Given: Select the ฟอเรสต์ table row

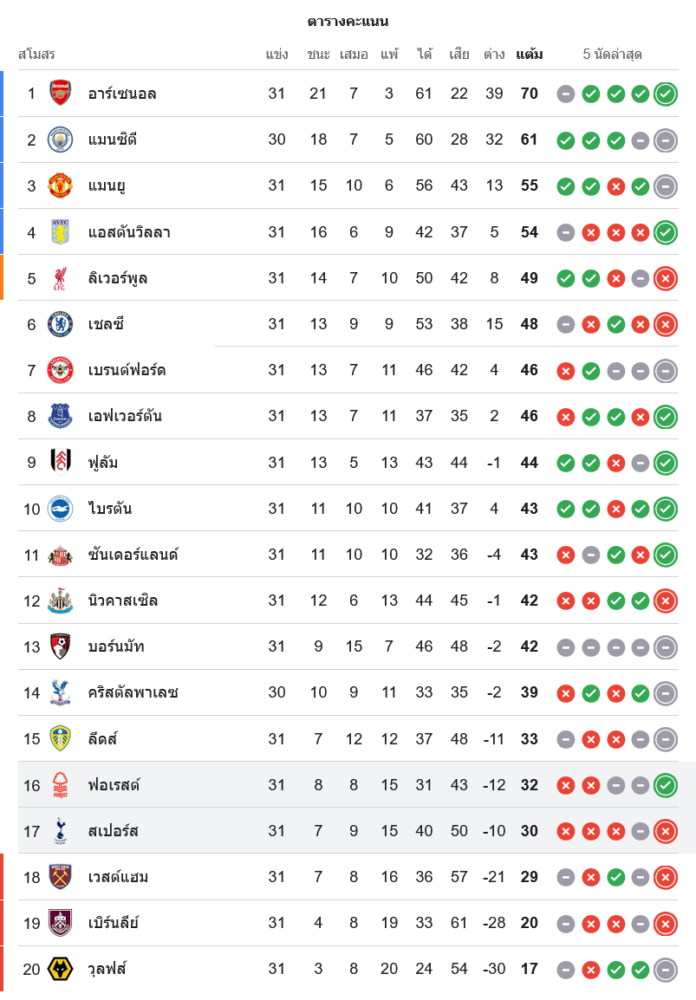Looking at the screenshot, I should (348, 785).
